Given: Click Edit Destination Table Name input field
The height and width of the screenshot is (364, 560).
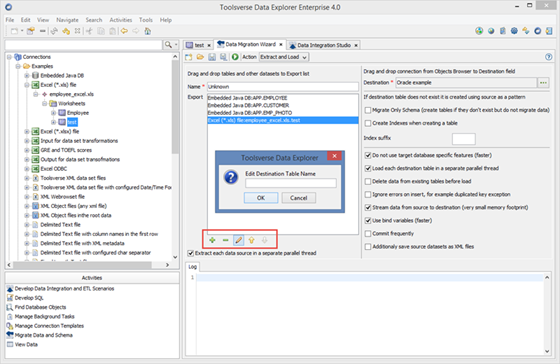Looking at the screenshot, I should (291, 183).
